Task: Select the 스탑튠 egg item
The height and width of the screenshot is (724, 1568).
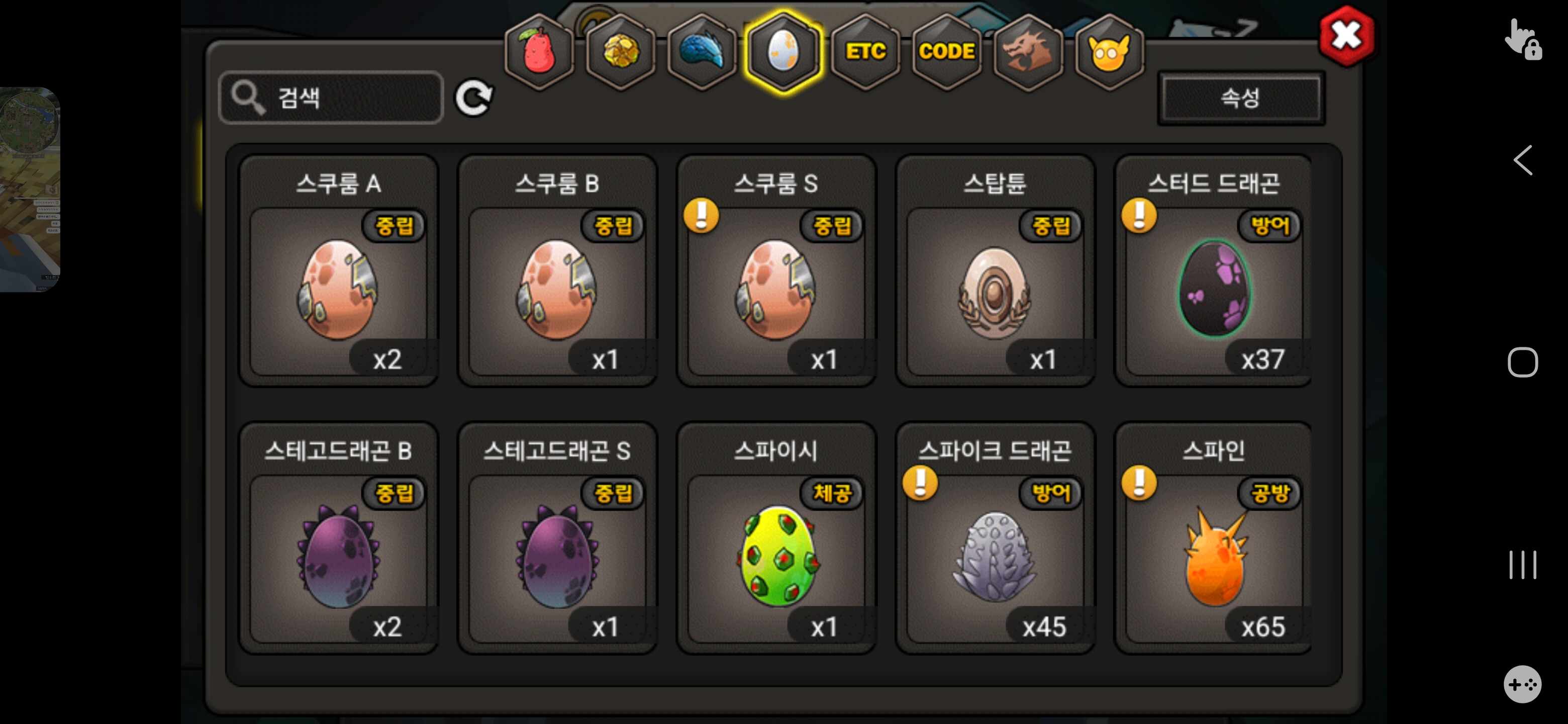Action: click(x=995, y=270)
